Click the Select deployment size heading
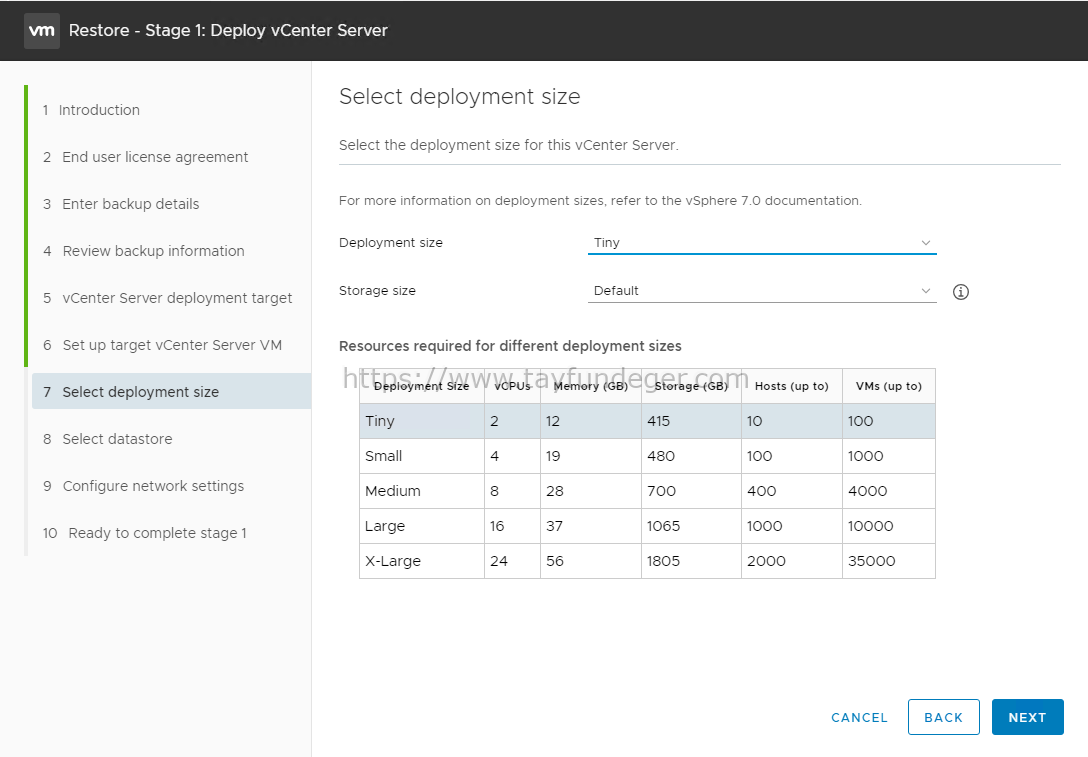 click(x=459, y=96)
